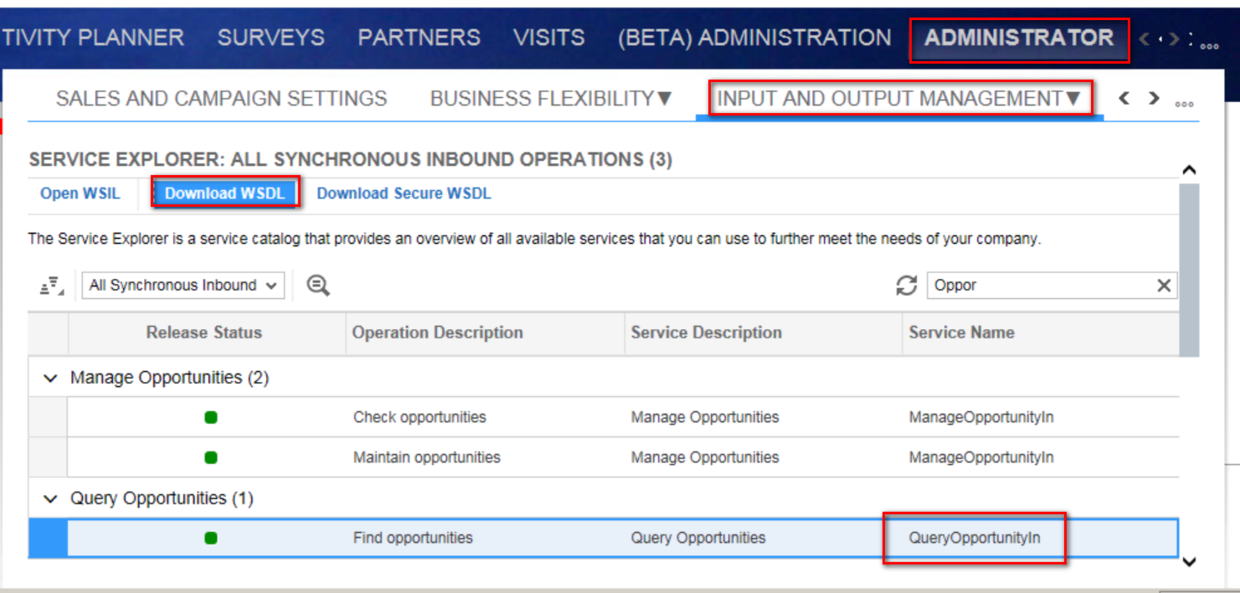Image resolution: width=1240 pixels, height=593 pixels.
Task: Click the green status of Find opportunities
Action: pyautogui.click(x=211, y=538)
